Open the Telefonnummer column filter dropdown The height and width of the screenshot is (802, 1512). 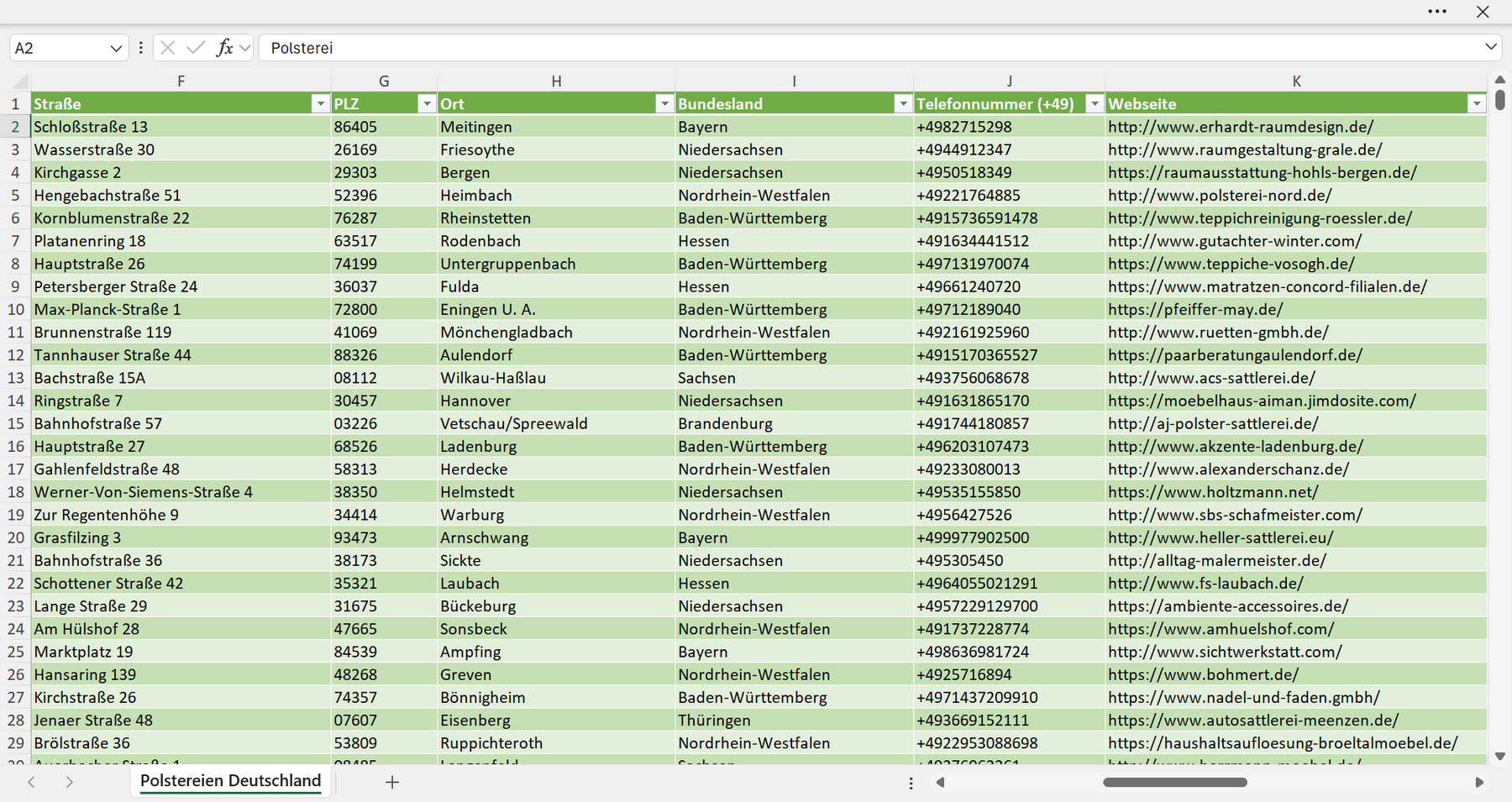click(1095, 104)
